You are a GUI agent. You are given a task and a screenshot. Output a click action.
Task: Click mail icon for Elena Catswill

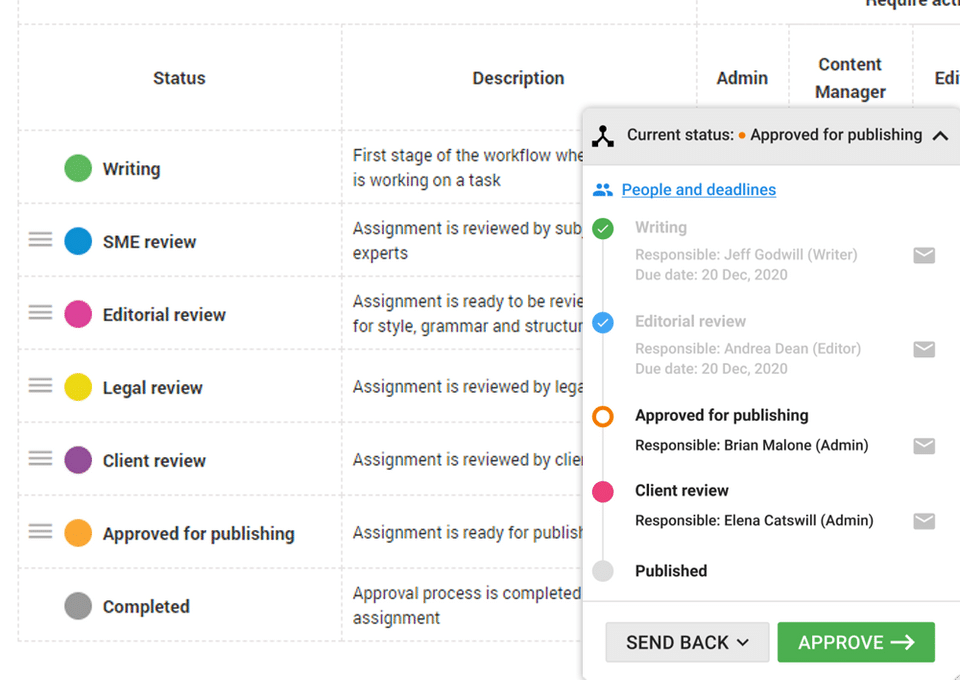point(924,521)
